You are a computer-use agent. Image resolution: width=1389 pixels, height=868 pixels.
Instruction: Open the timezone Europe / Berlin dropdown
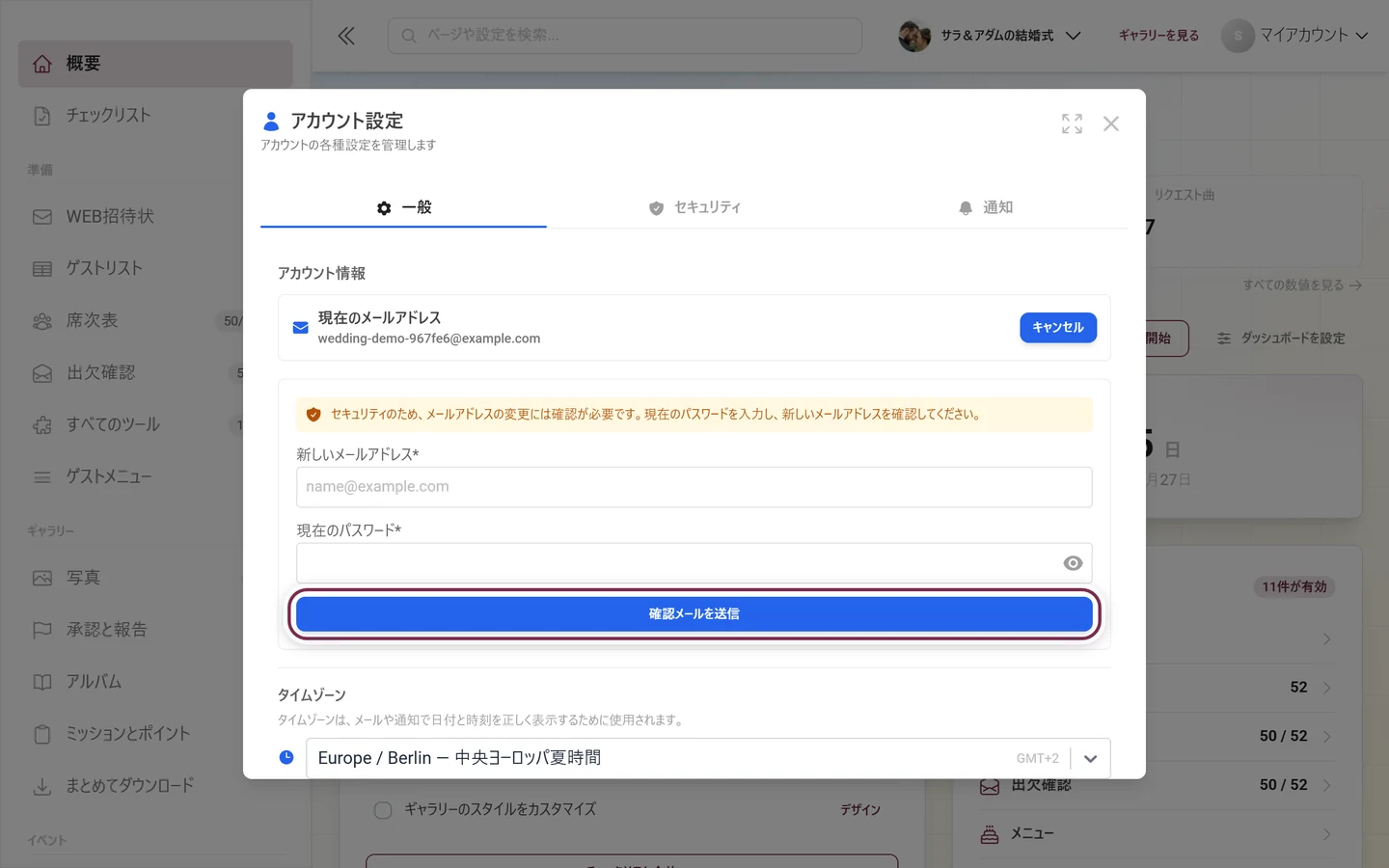tap(708, 758)
